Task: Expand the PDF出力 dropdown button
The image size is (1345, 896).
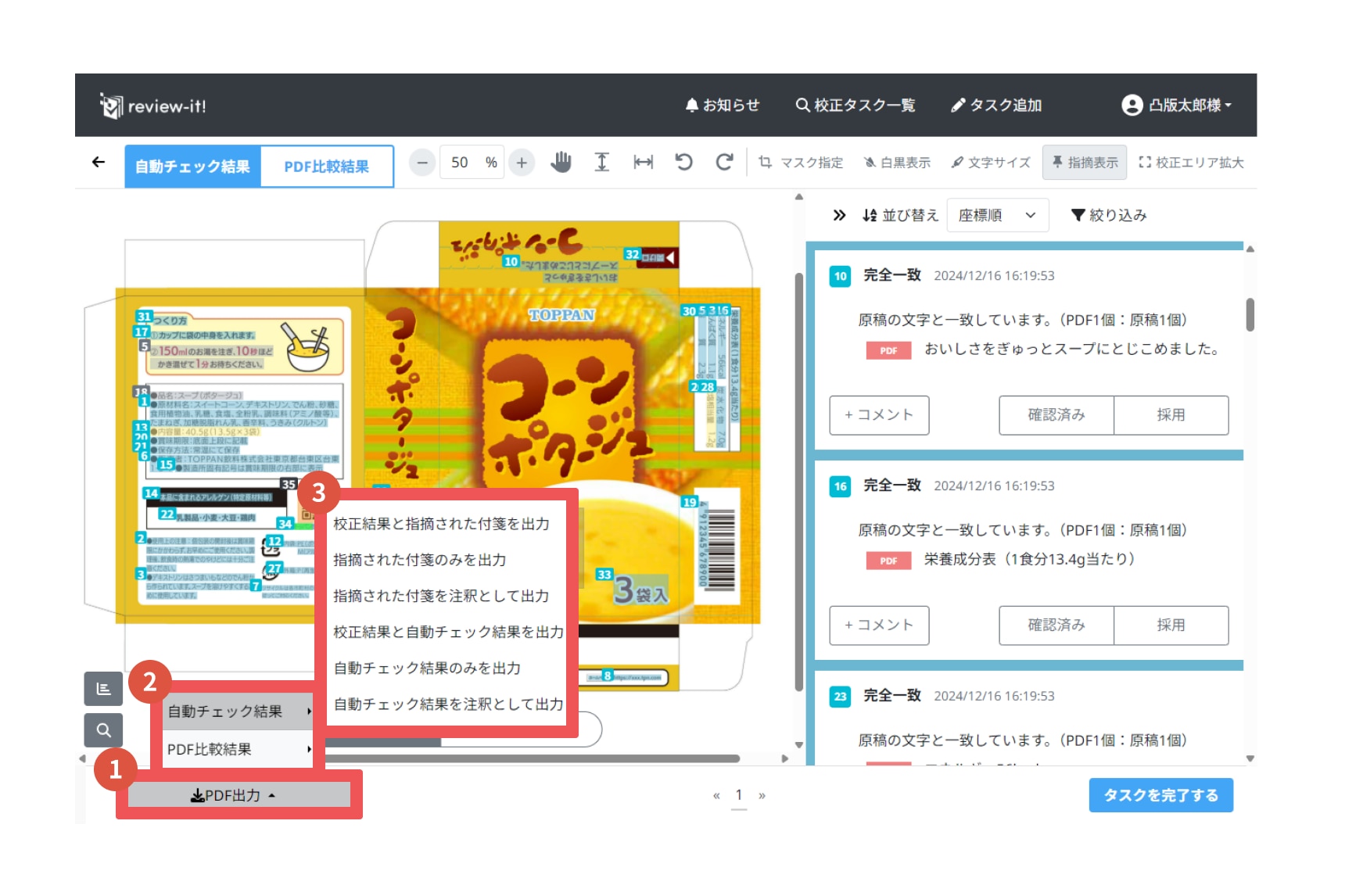Action: point(239,795)
